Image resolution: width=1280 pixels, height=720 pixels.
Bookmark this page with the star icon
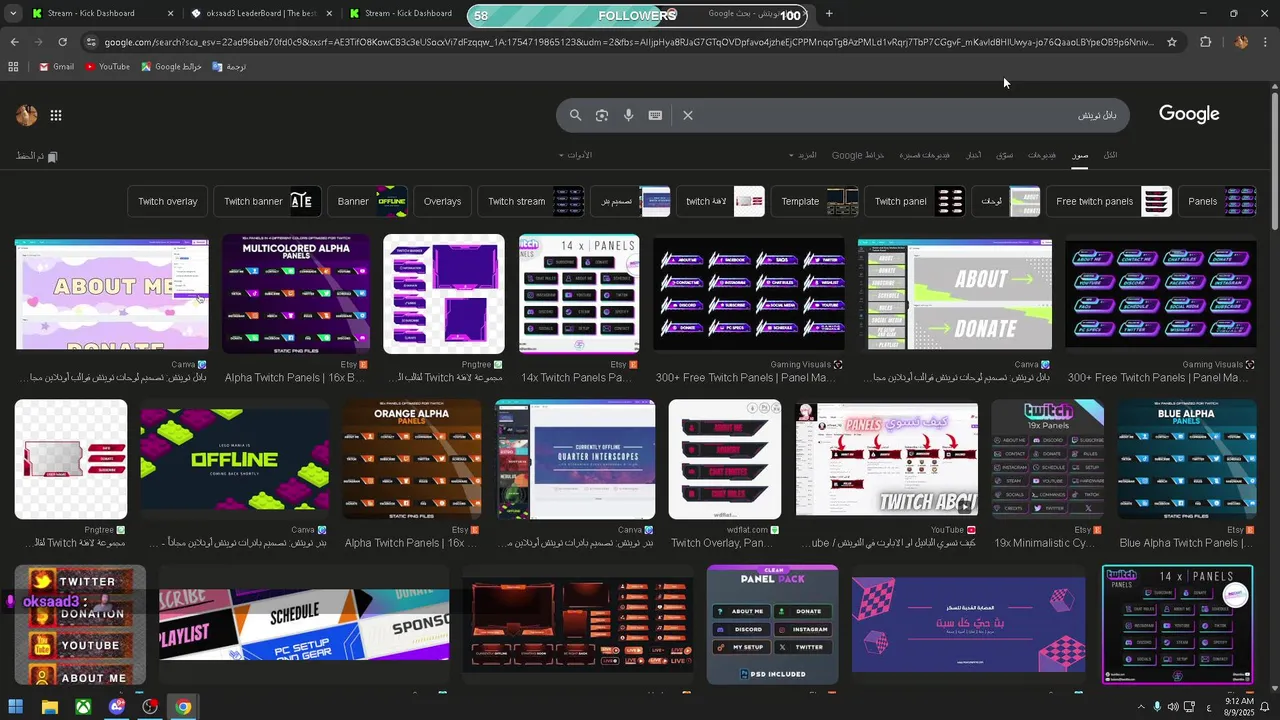coord(1172,42)
